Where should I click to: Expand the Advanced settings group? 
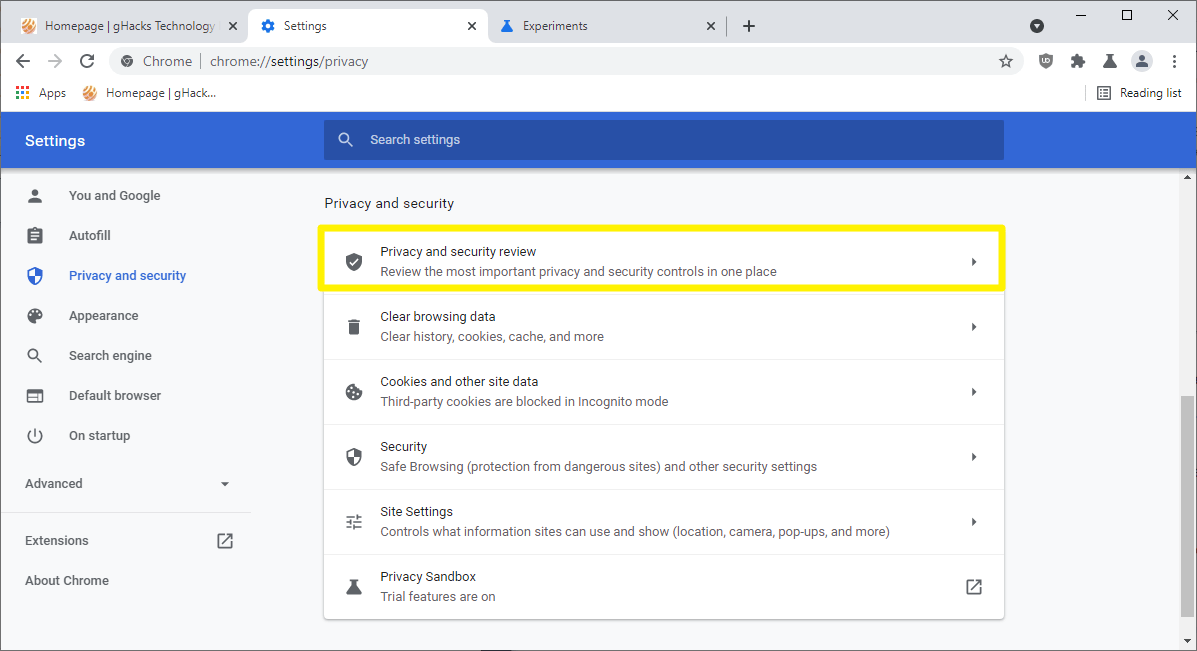[x=127, y=483]
